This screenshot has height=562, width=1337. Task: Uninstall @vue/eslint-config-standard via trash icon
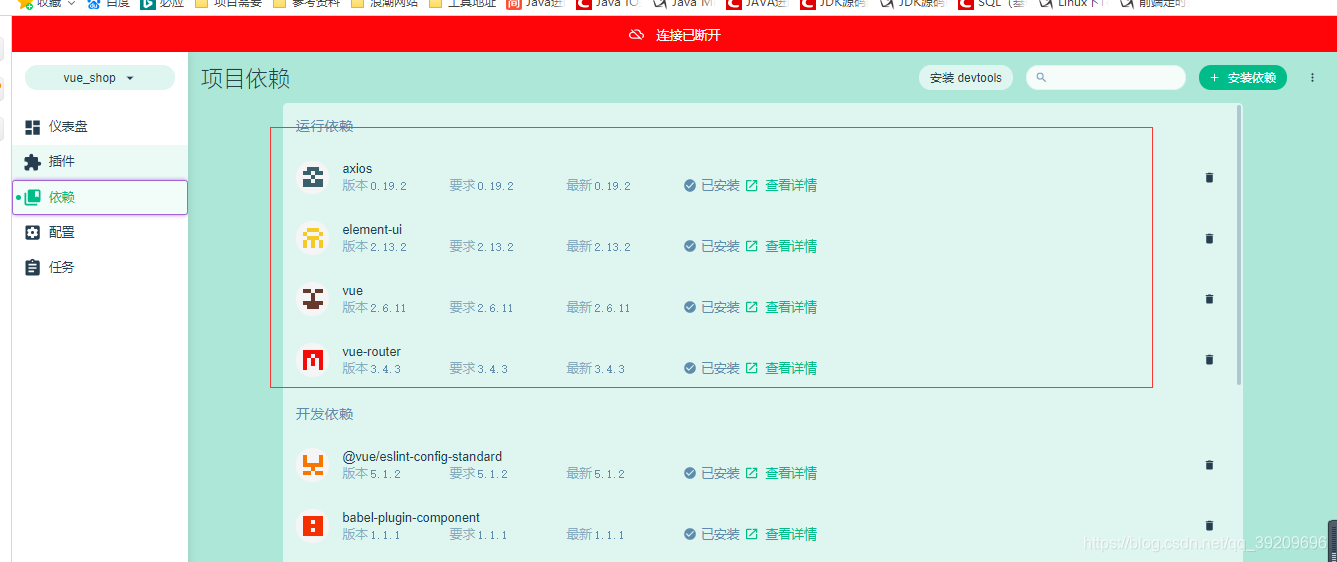point(1209,465)
